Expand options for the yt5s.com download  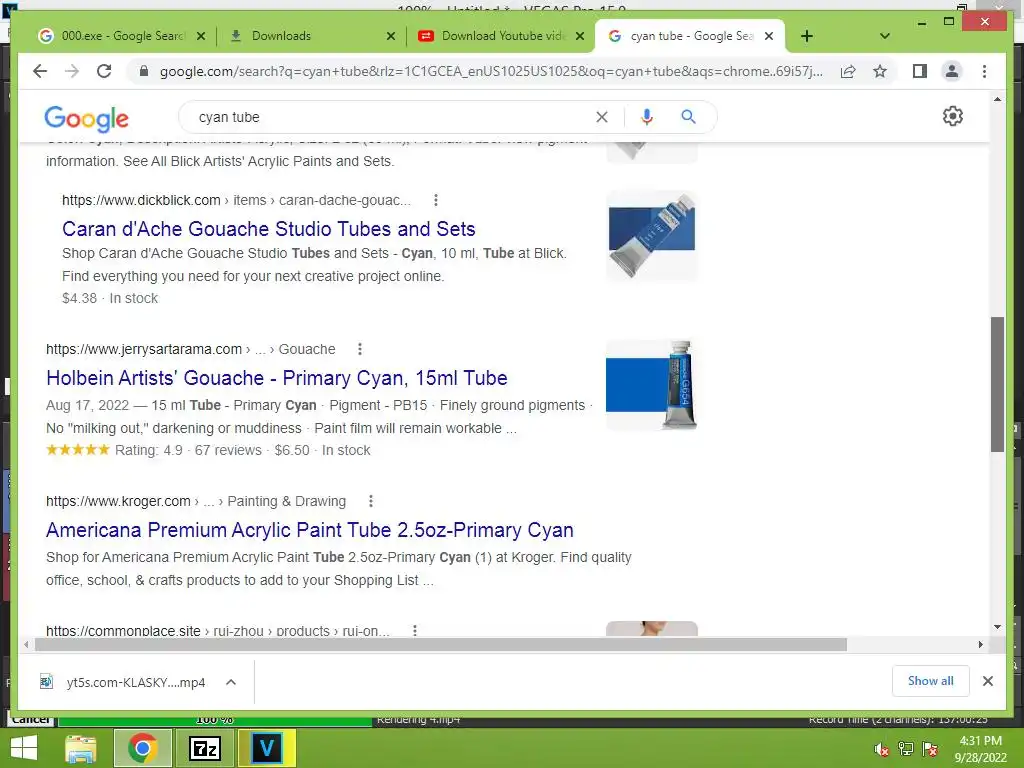[231, 682]
